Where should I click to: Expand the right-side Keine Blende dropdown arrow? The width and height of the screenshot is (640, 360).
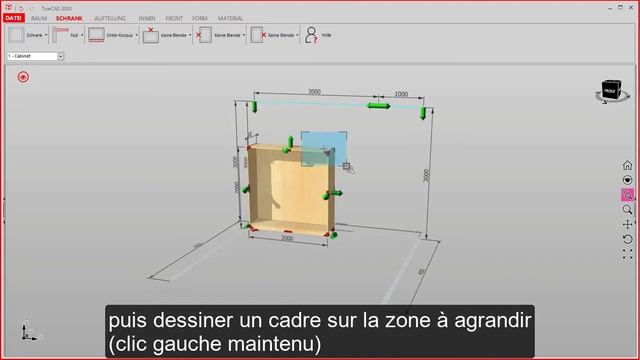(297, 35)
